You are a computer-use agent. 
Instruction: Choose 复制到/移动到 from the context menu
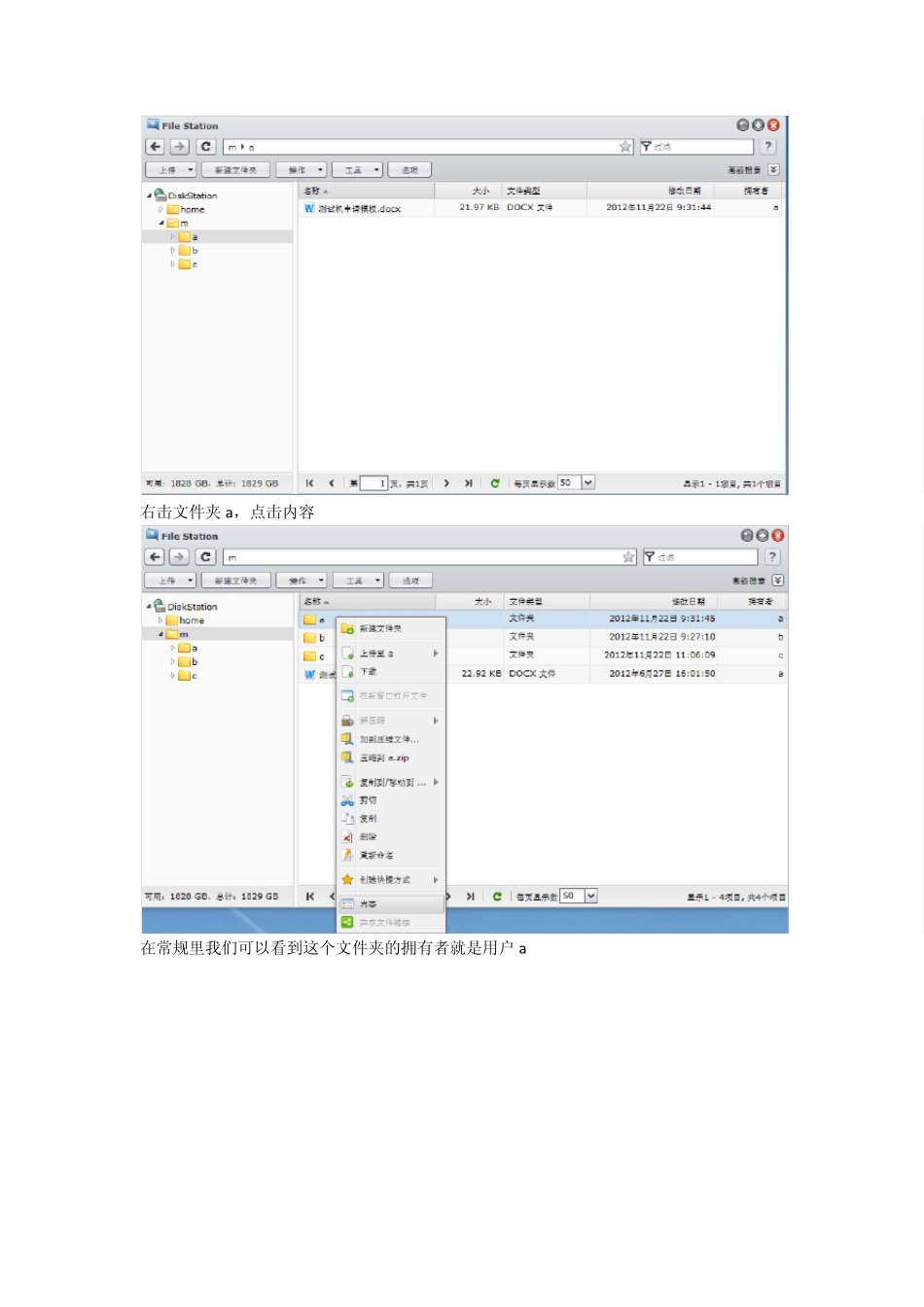pyautogui.click(x=391, y=782)
